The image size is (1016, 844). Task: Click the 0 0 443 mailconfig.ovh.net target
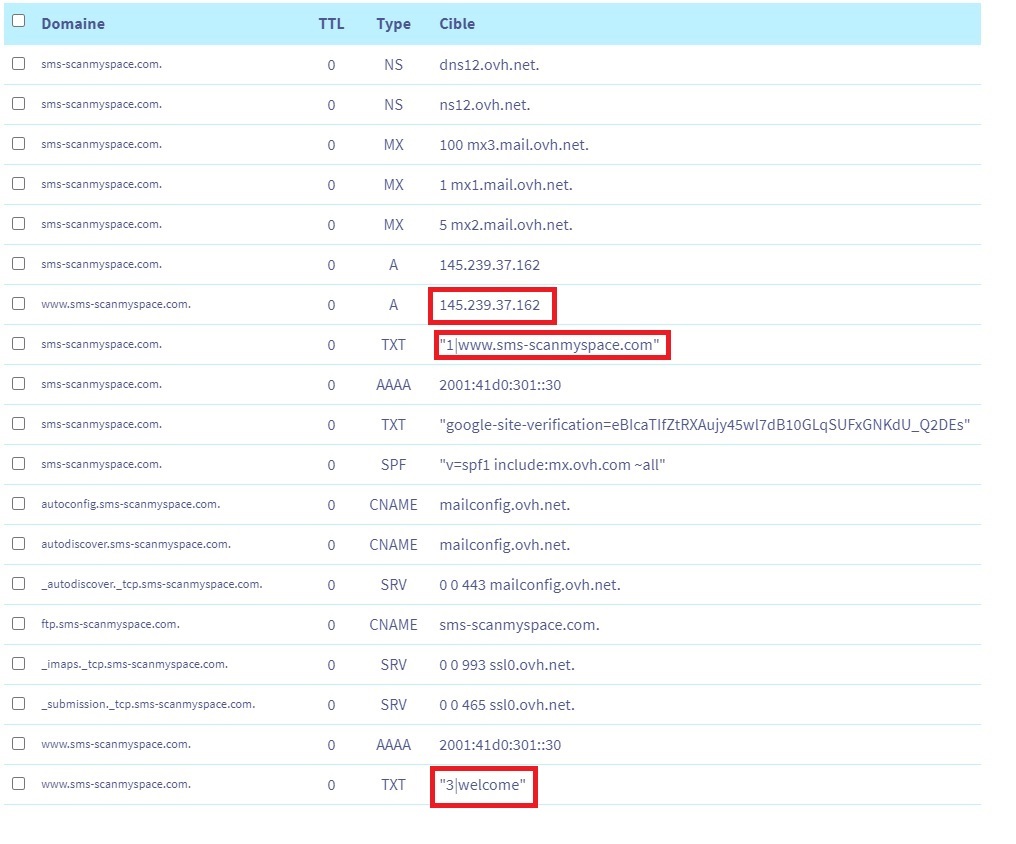pyautogui.click(x=530, y=585)
